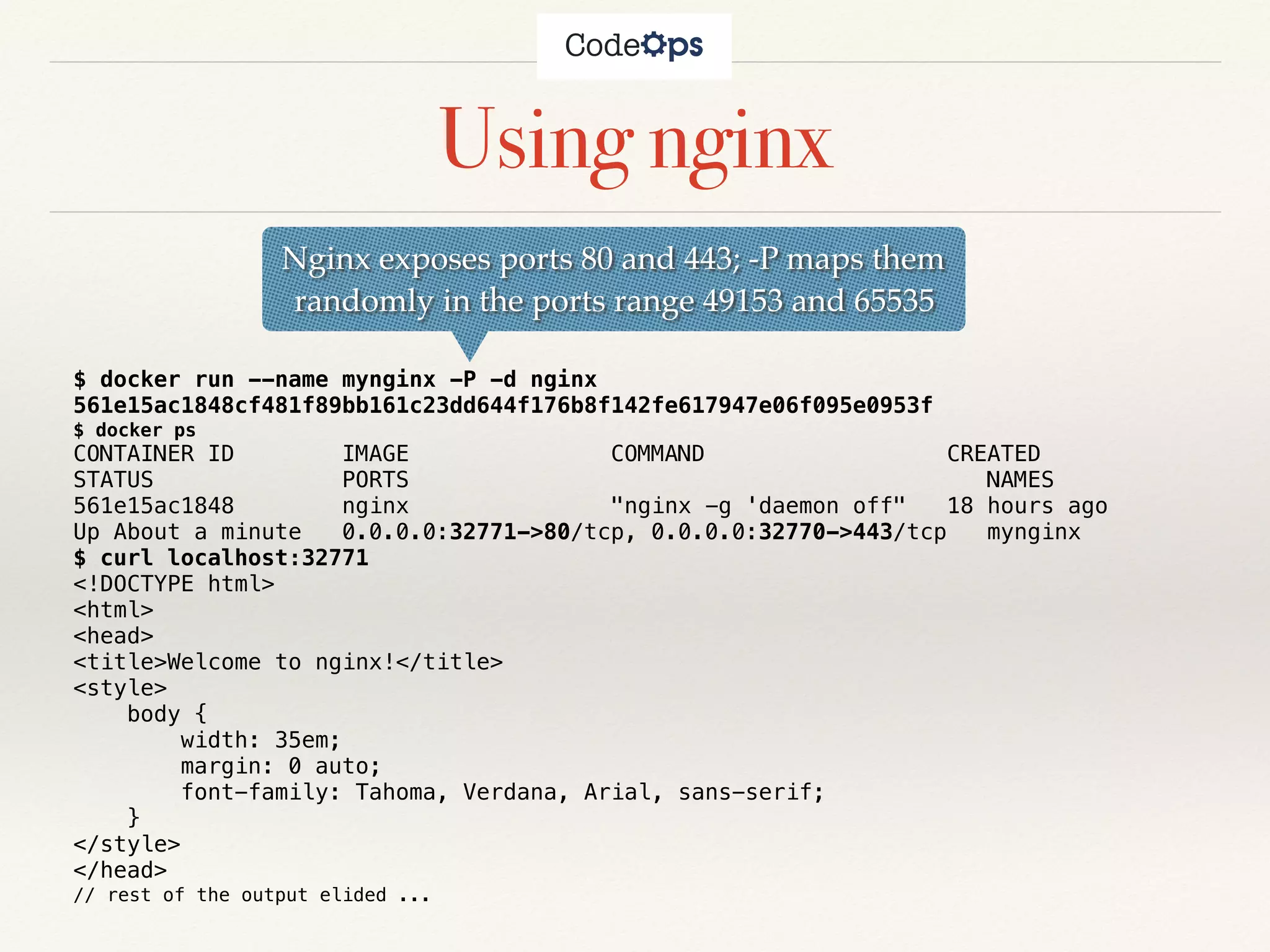Click the 'CONTAINER ID' column header

click(154, 454)
